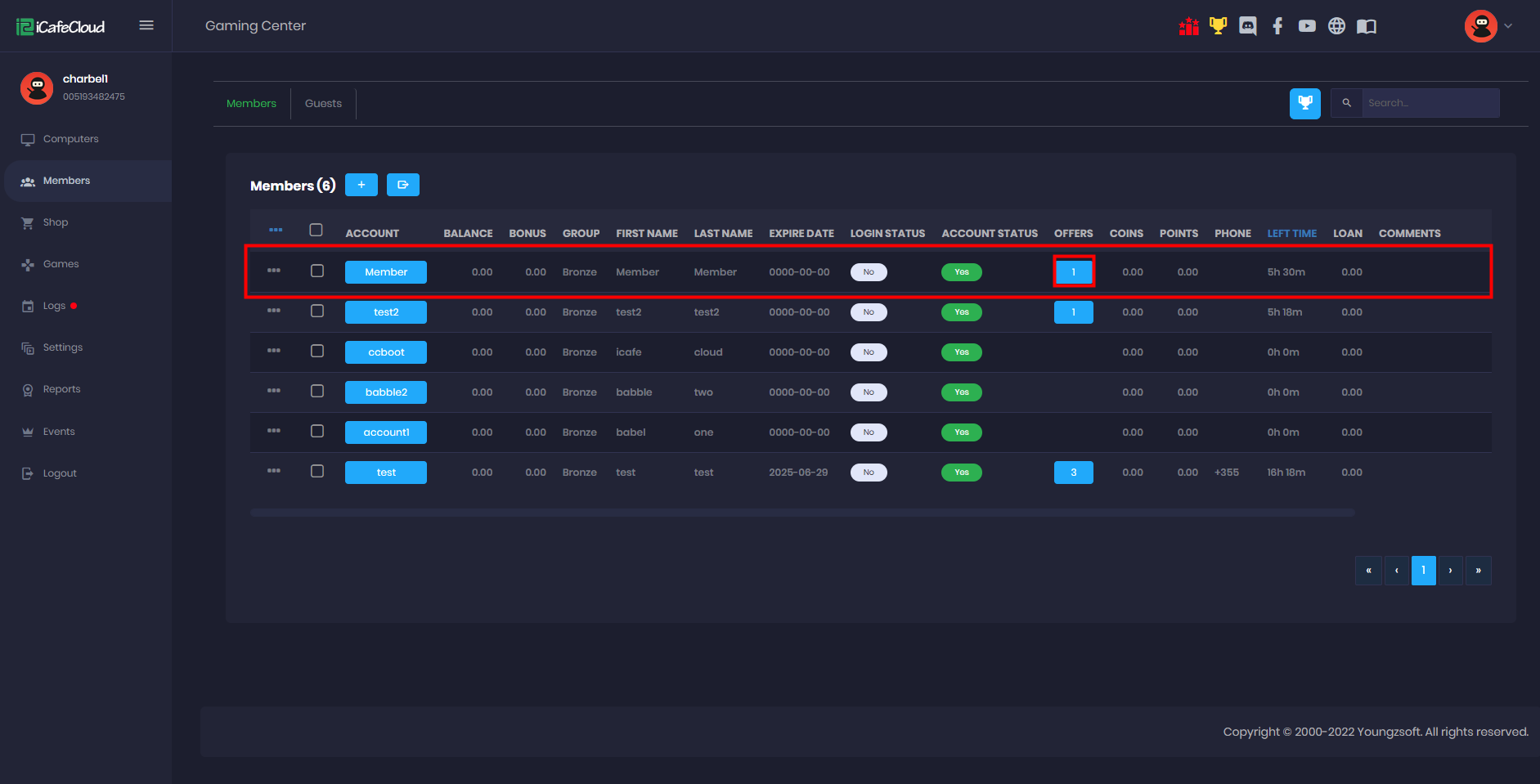The image size is (1540, 784).
Task: Click the Search input field
Action: 1429,103
